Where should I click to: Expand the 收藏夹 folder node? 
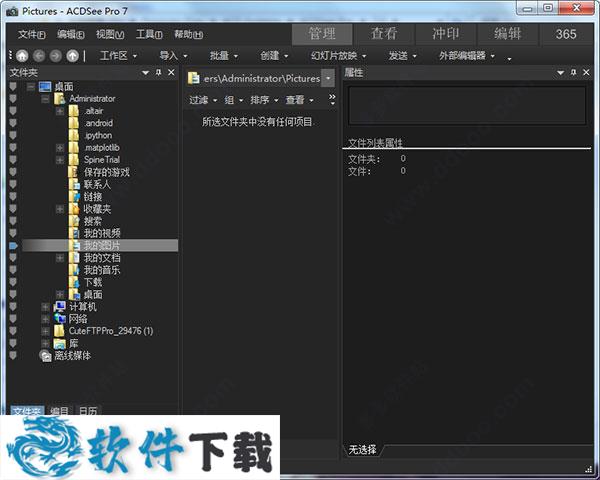coord(60,209)
